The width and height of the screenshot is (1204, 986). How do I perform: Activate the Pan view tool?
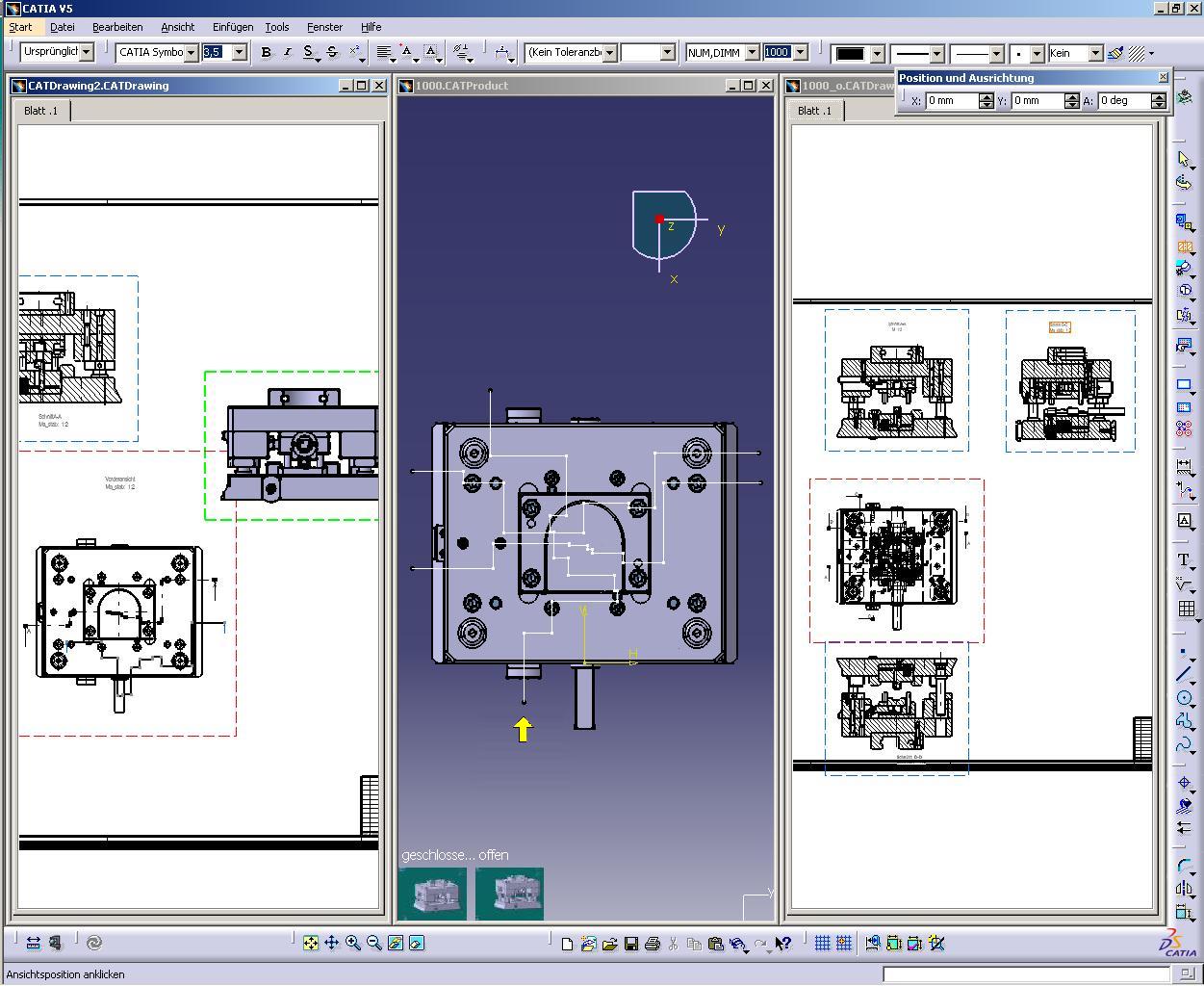pos(332,944)
